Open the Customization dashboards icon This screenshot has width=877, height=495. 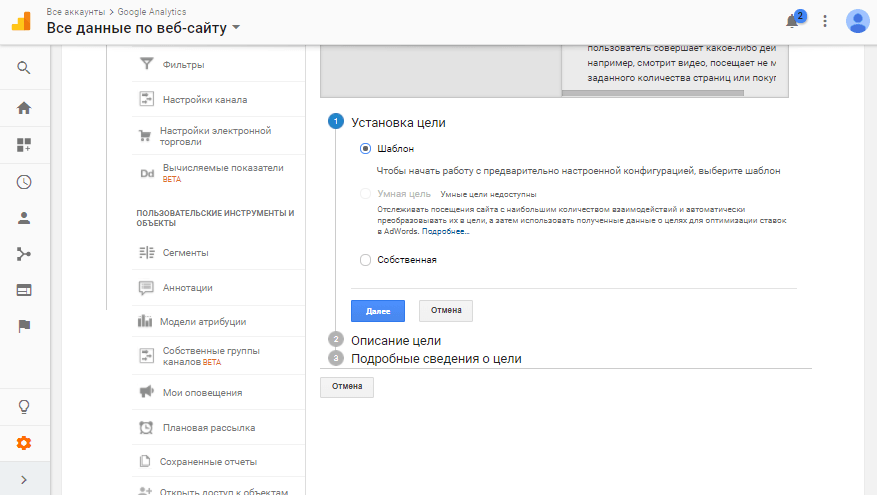(24, 145)
